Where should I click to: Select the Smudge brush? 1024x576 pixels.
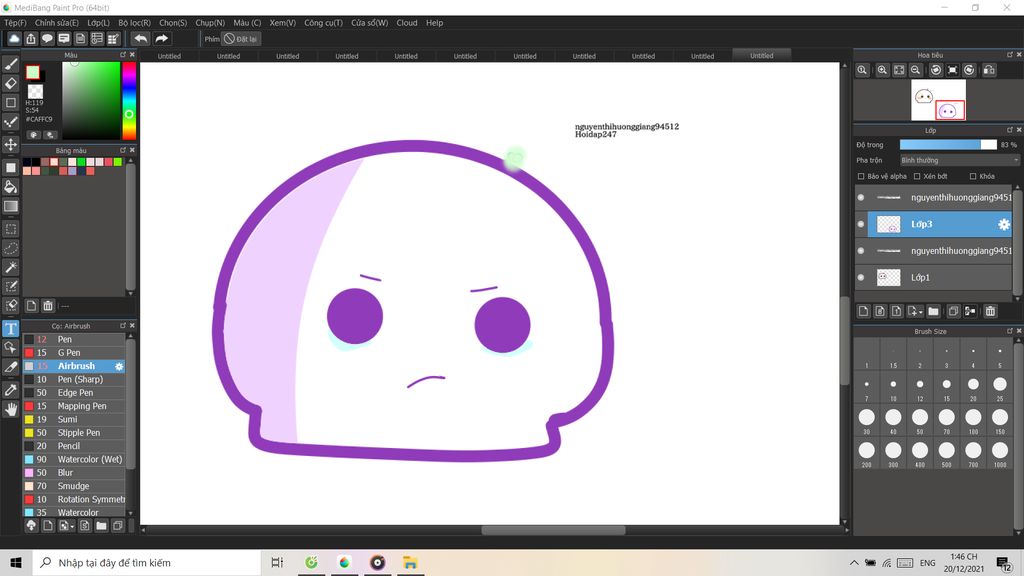pyautogui.click(x=74, y=487)
